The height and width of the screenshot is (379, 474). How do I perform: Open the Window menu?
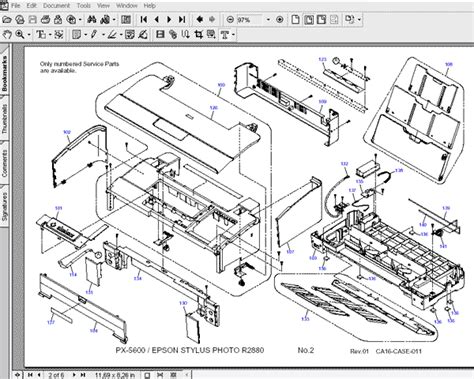pos(127,6)
